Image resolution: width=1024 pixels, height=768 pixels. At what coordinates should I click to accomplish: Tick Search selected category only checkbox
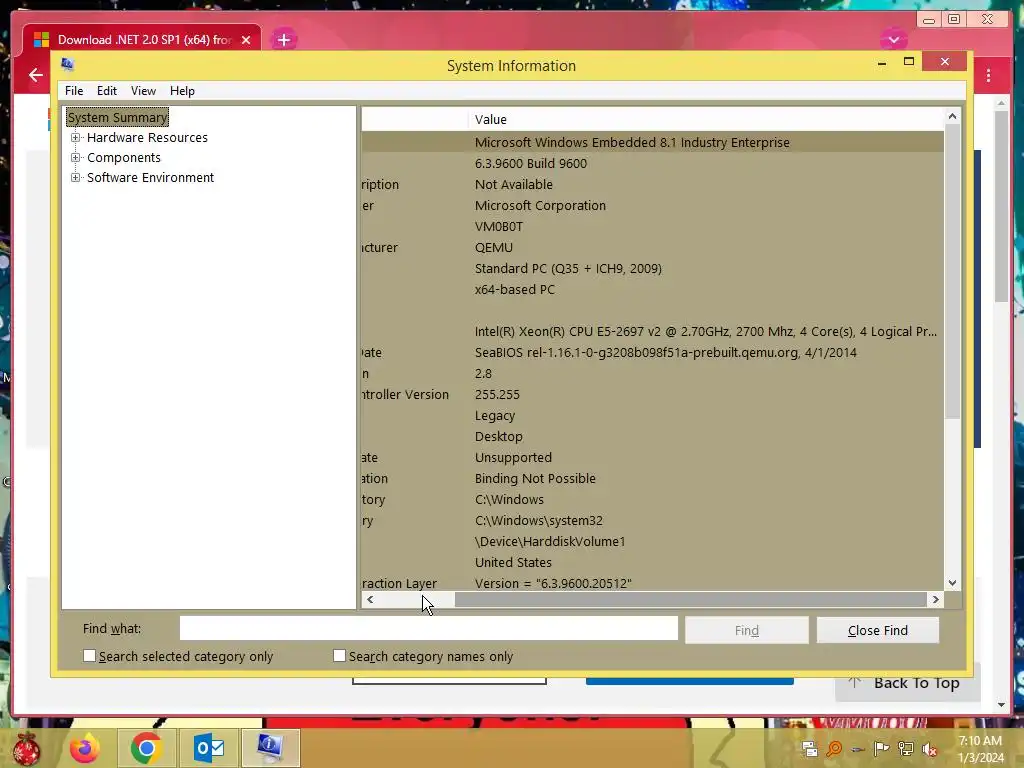click(89, 656)
